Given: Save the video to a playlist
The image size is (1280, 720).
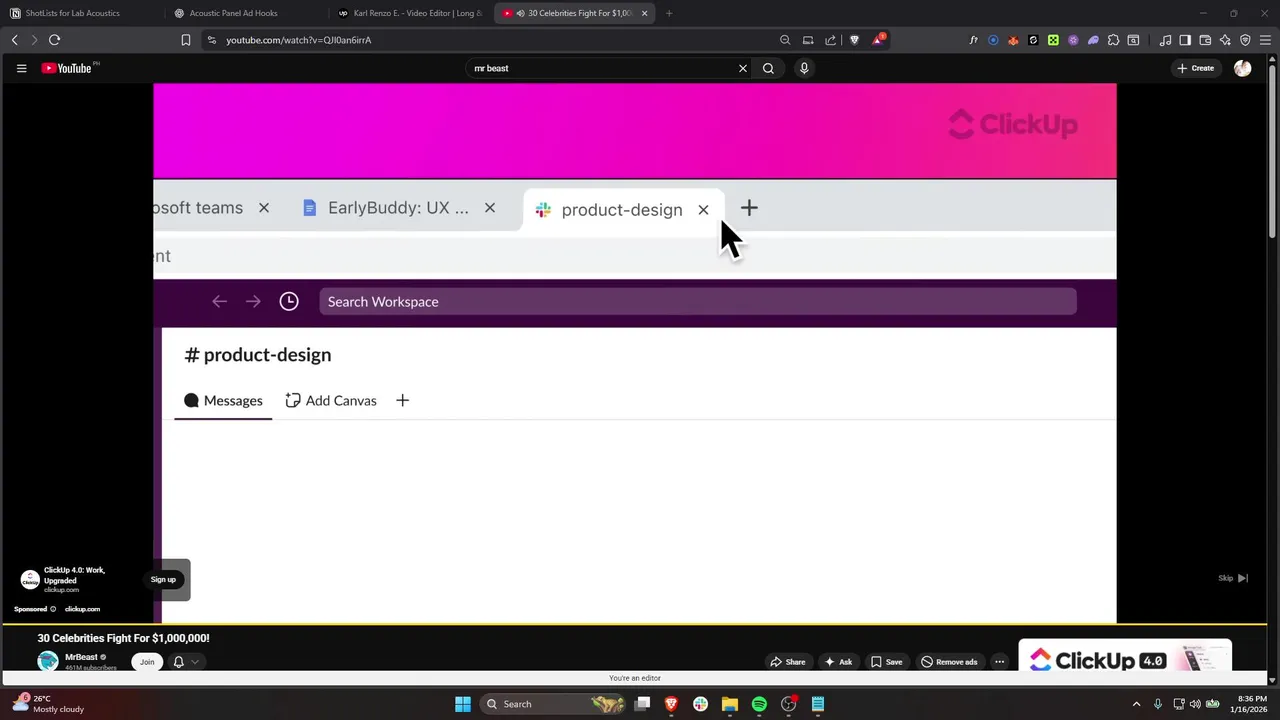Looking at the screenshot, I should tap(886, 661).
